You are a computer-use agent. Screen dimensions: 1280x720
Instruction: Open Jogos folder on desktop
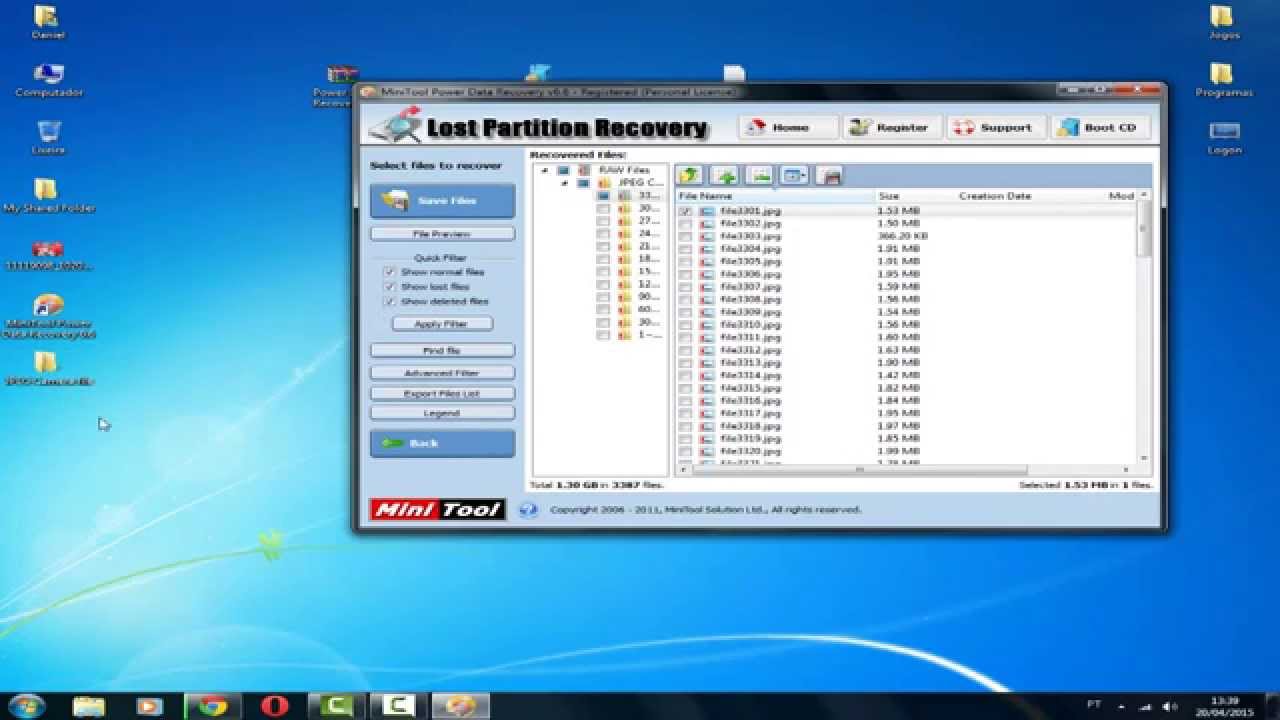[x=1224, y=22]
